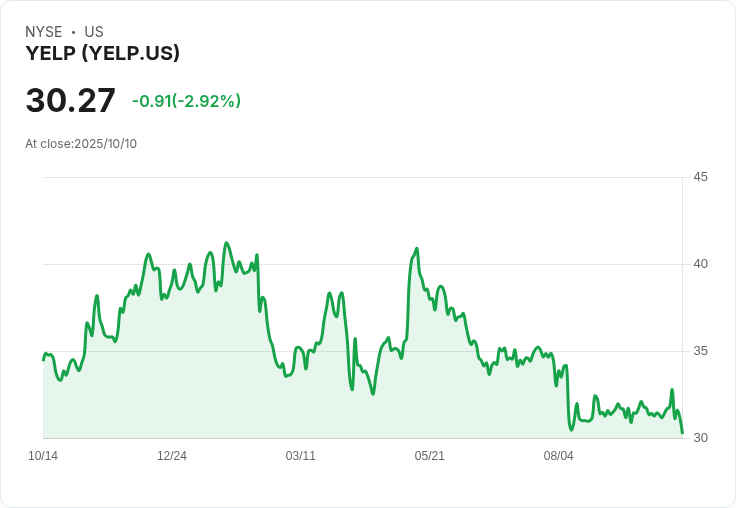736x508 pixels.
Task: Open the YELP (YELP.US) ticker title
Action: pyautogui.click(x=102, y=54)
